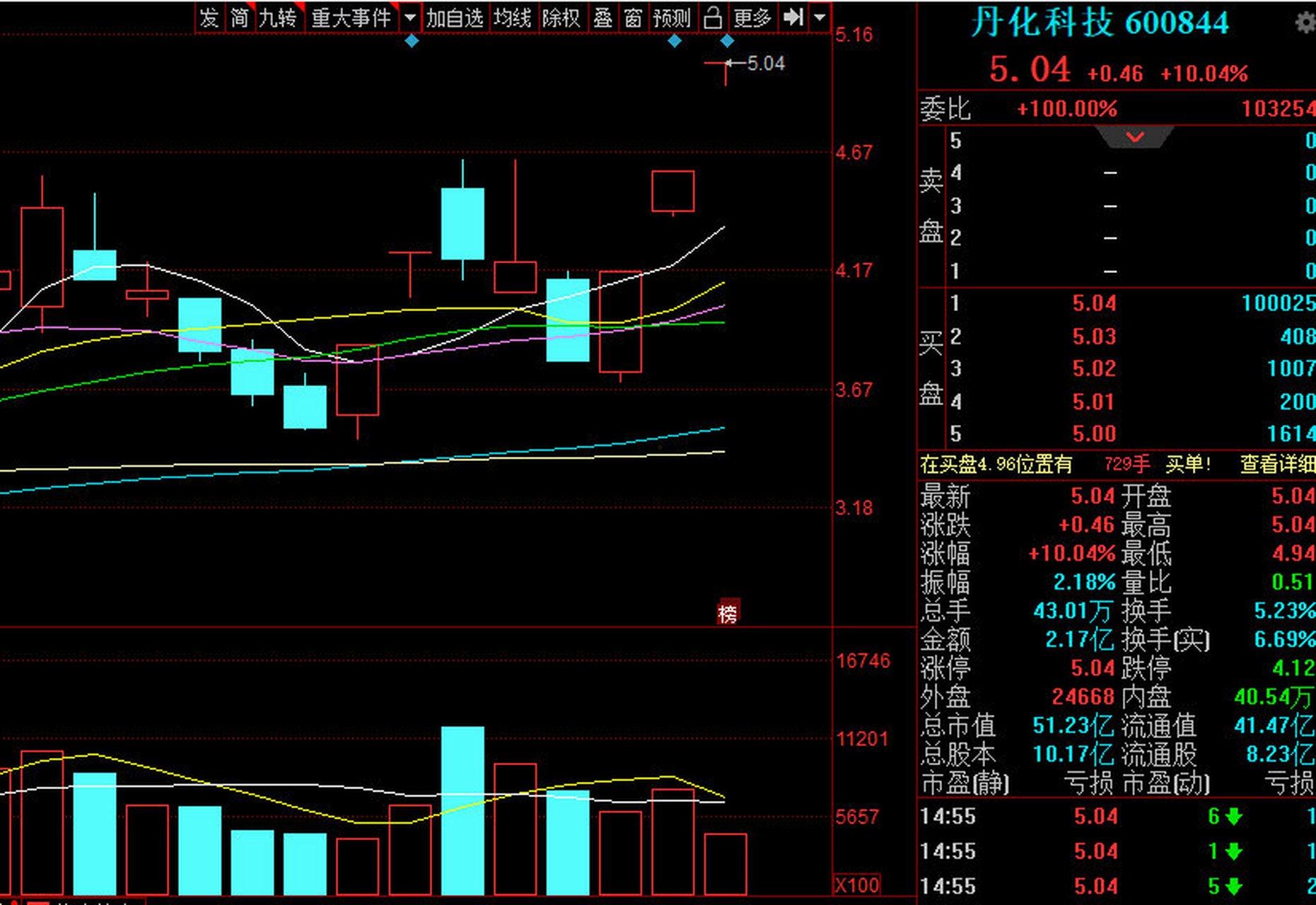Click stock title 丹化科技 600844
Screen dimensions: 1316x905
tap(1100, 23)
